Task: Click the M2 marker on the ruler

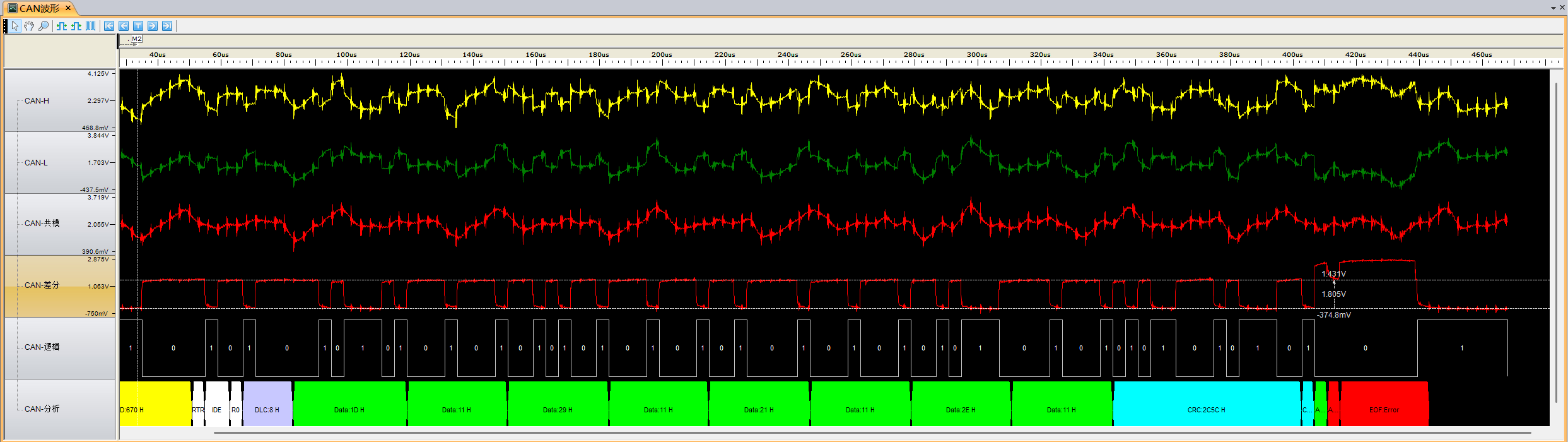Action: [x=136, y=39]
